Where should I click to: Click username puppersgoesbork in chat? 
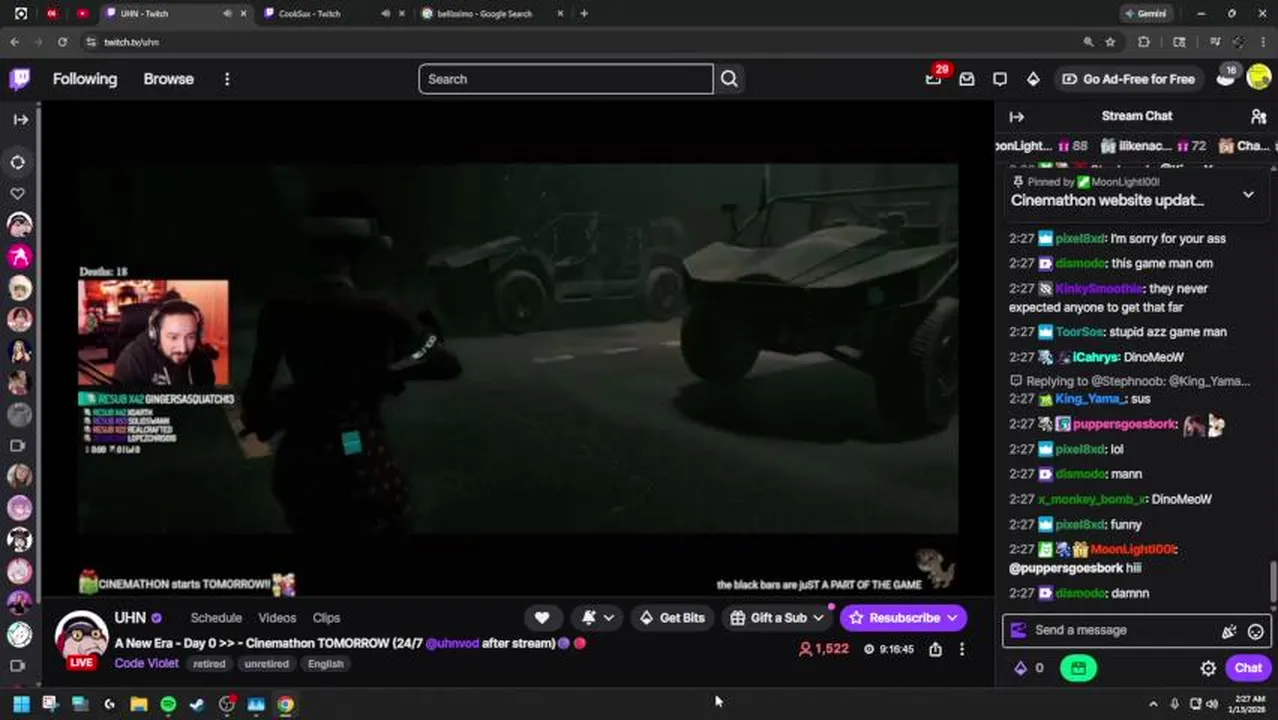[x=1125, y=424]
